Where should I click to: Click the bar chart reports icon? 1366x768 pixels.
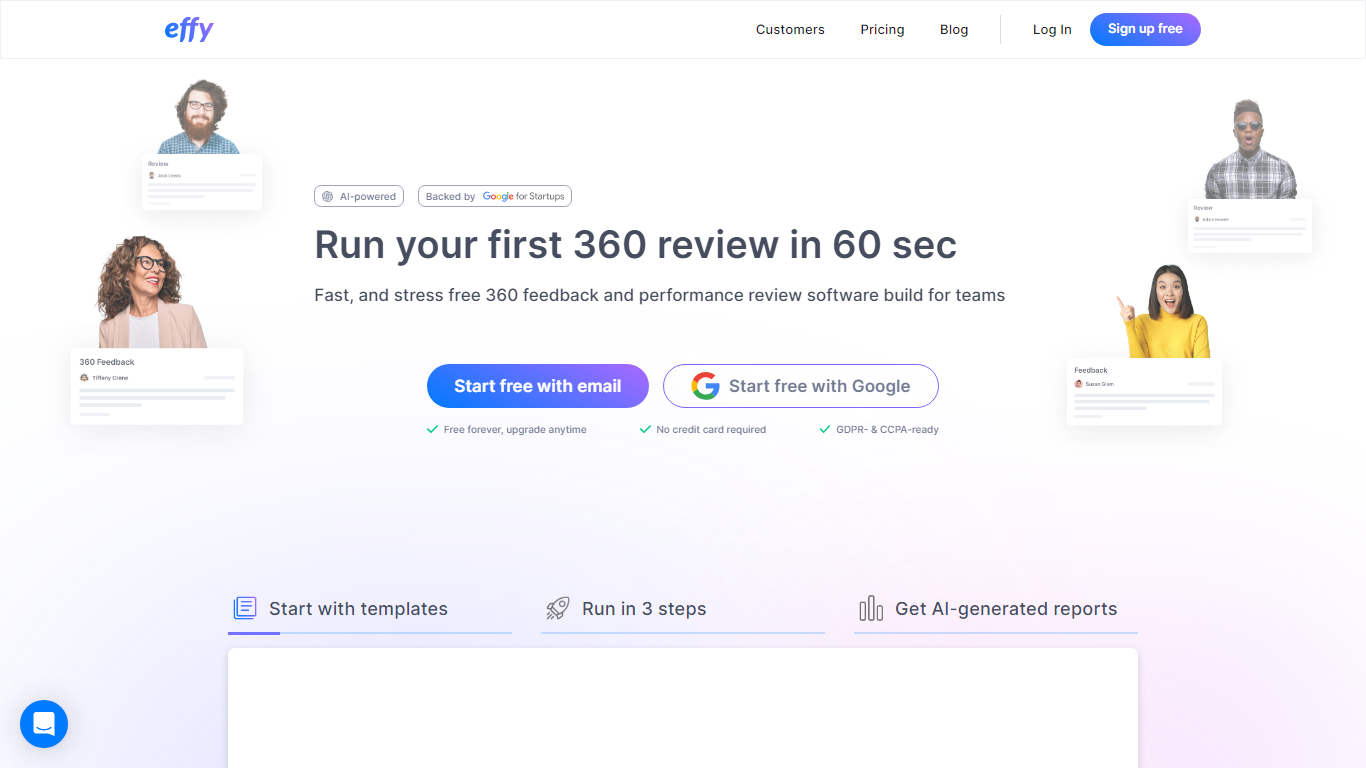(x=871, y=608)
